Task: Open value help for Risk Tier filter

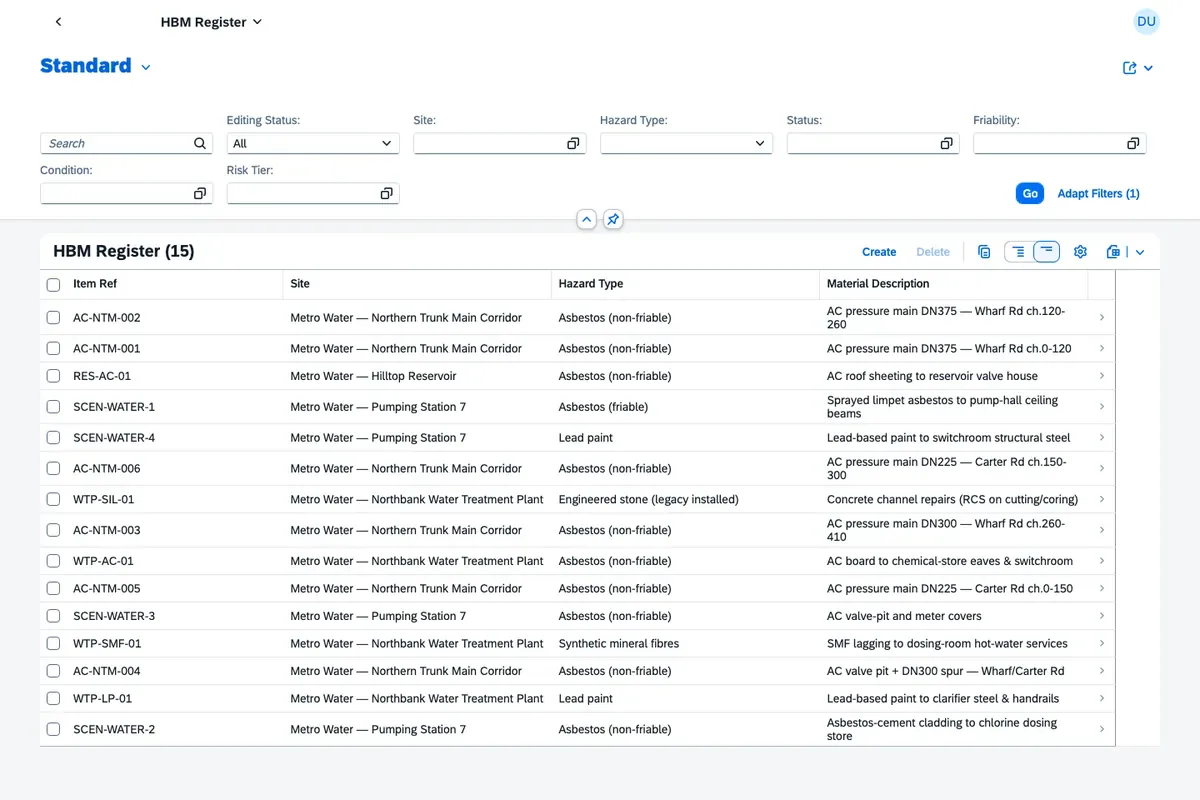Action: [x=386, y=193]
